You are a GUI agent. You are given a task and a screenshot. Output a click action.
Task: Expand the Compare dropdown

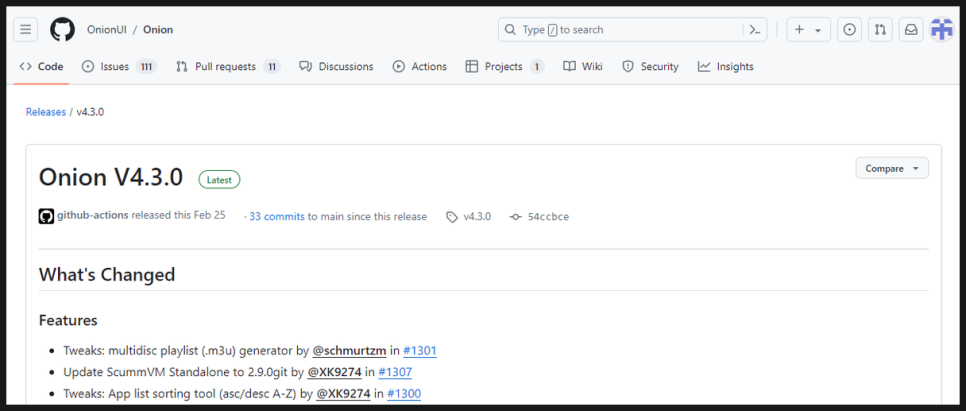point(891,168)
